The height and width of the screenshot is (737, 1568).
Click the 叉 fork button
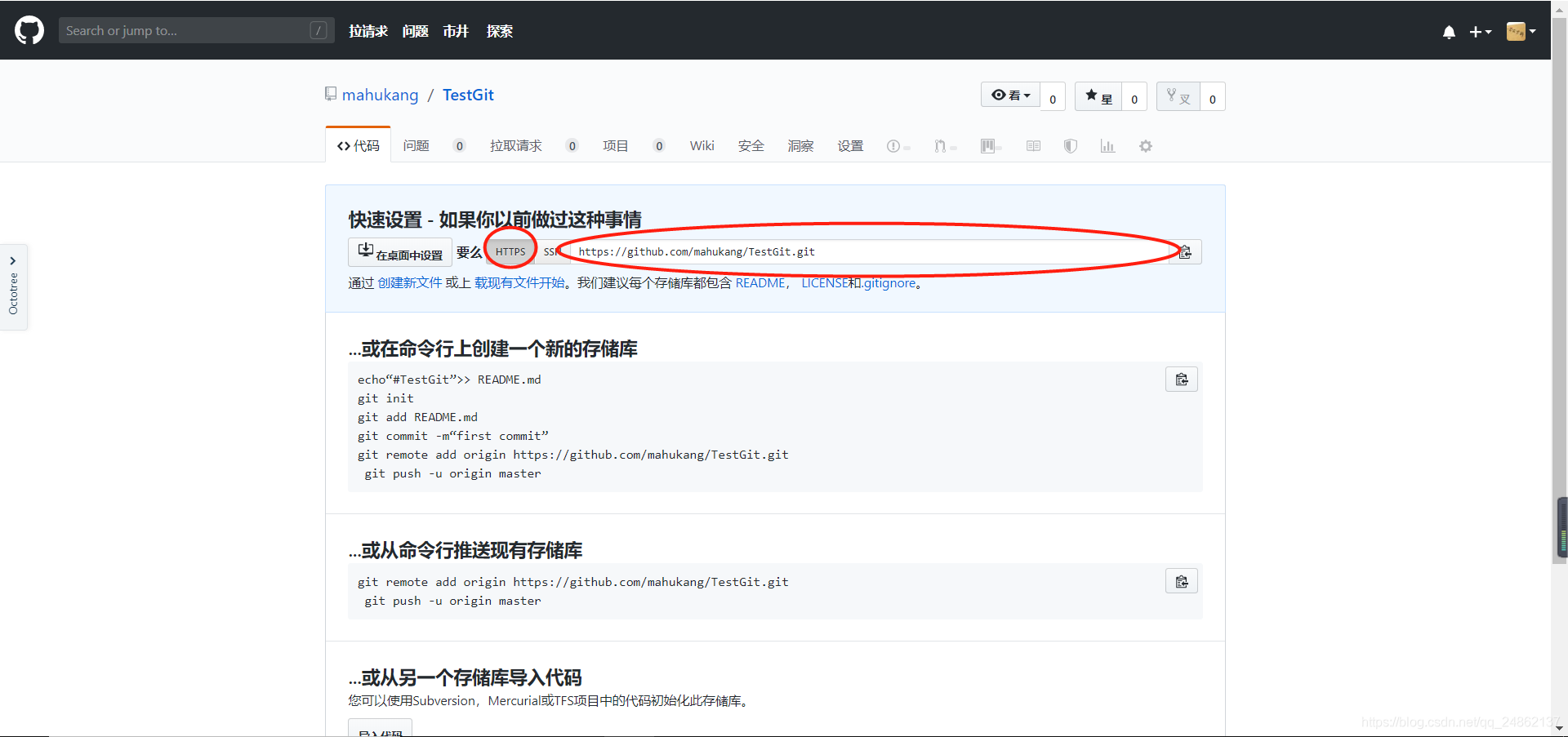click(1178, 96)
